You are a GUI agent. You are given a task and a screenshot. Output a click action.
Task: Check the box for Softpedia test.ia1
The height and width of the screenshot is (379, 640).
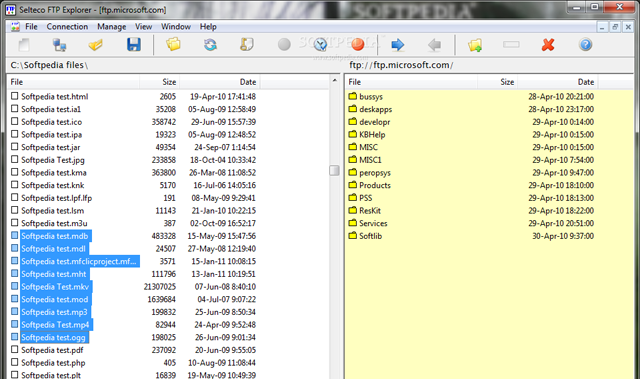(x=15, y=109)
